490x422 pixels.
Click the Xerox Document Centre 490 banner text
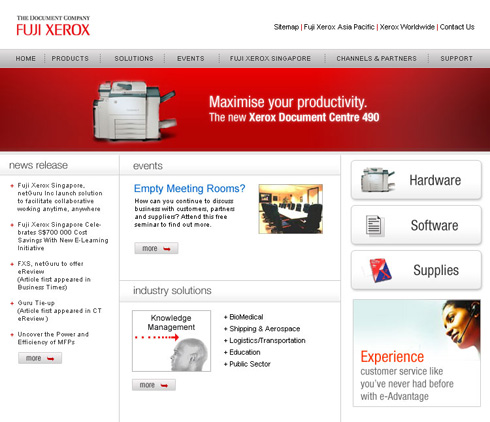[314, 117]
